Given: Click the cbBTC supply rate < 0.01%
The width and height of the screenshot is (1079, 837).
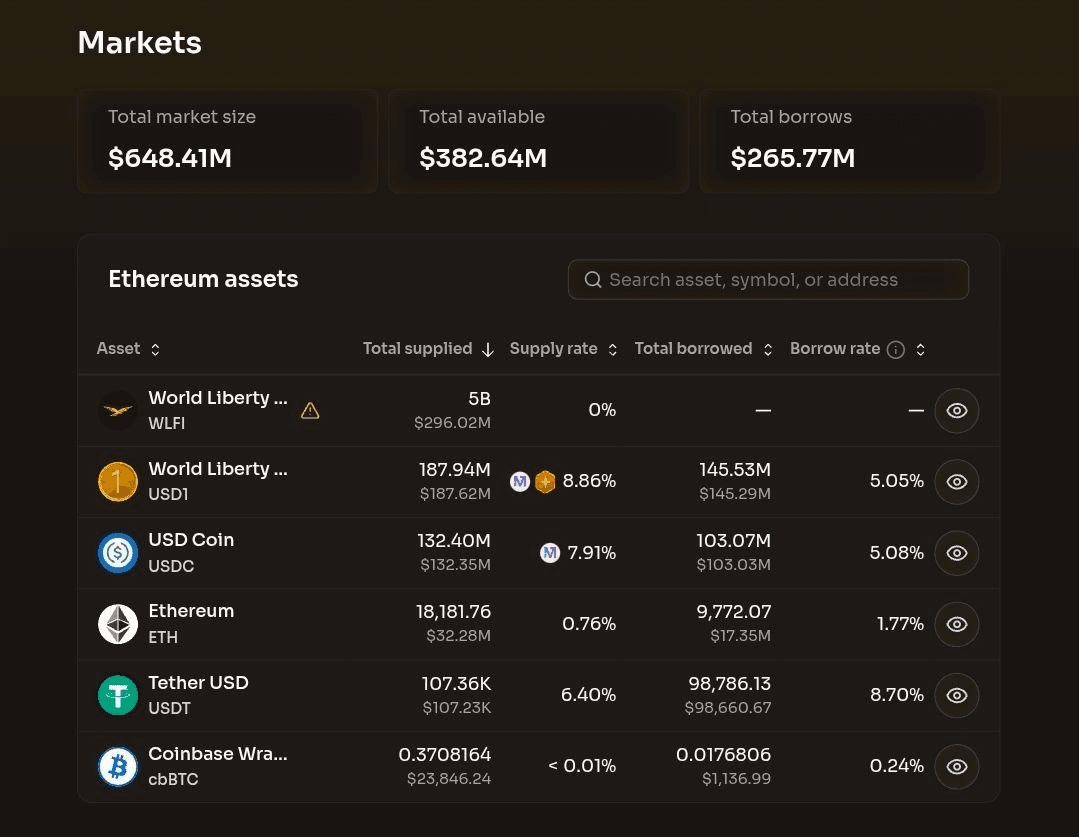Looking at the screenshot, I should 582,766.
